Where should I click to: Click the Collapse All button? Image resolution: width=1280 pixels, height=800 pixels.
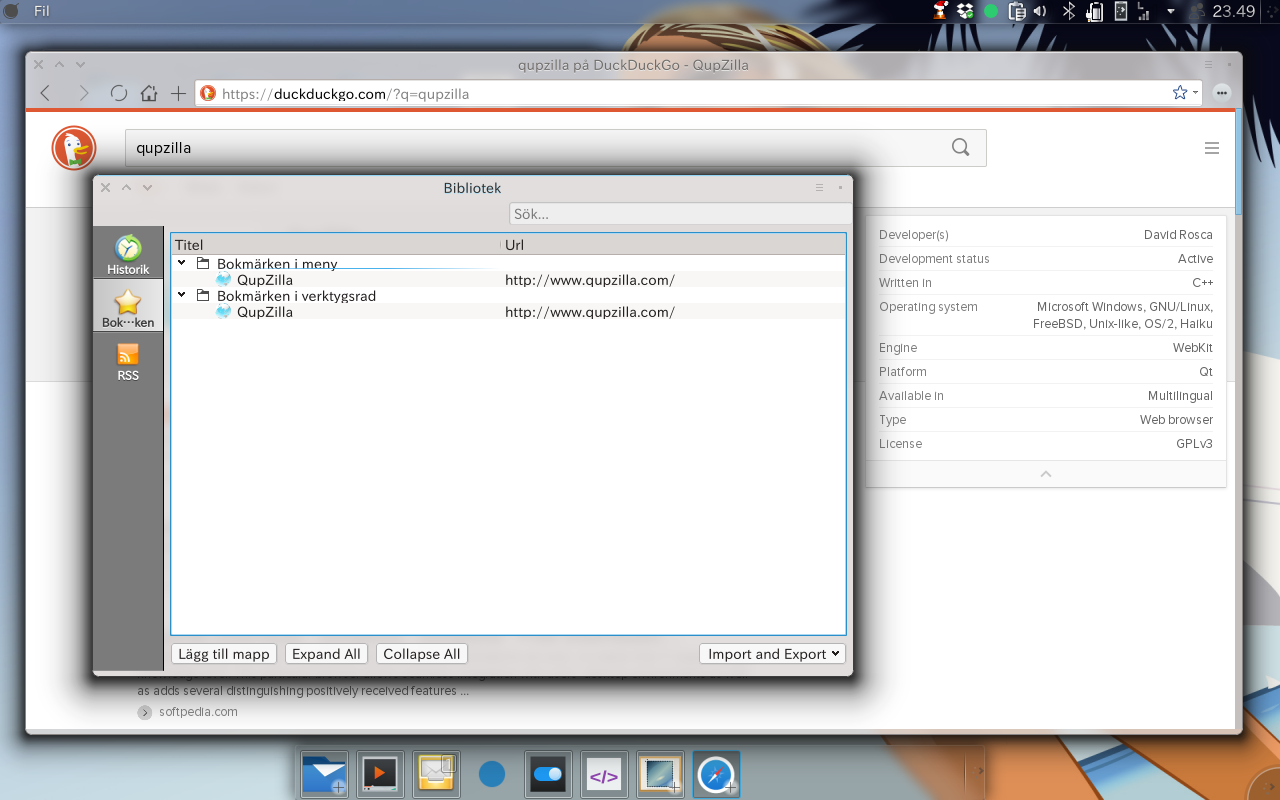422,654
